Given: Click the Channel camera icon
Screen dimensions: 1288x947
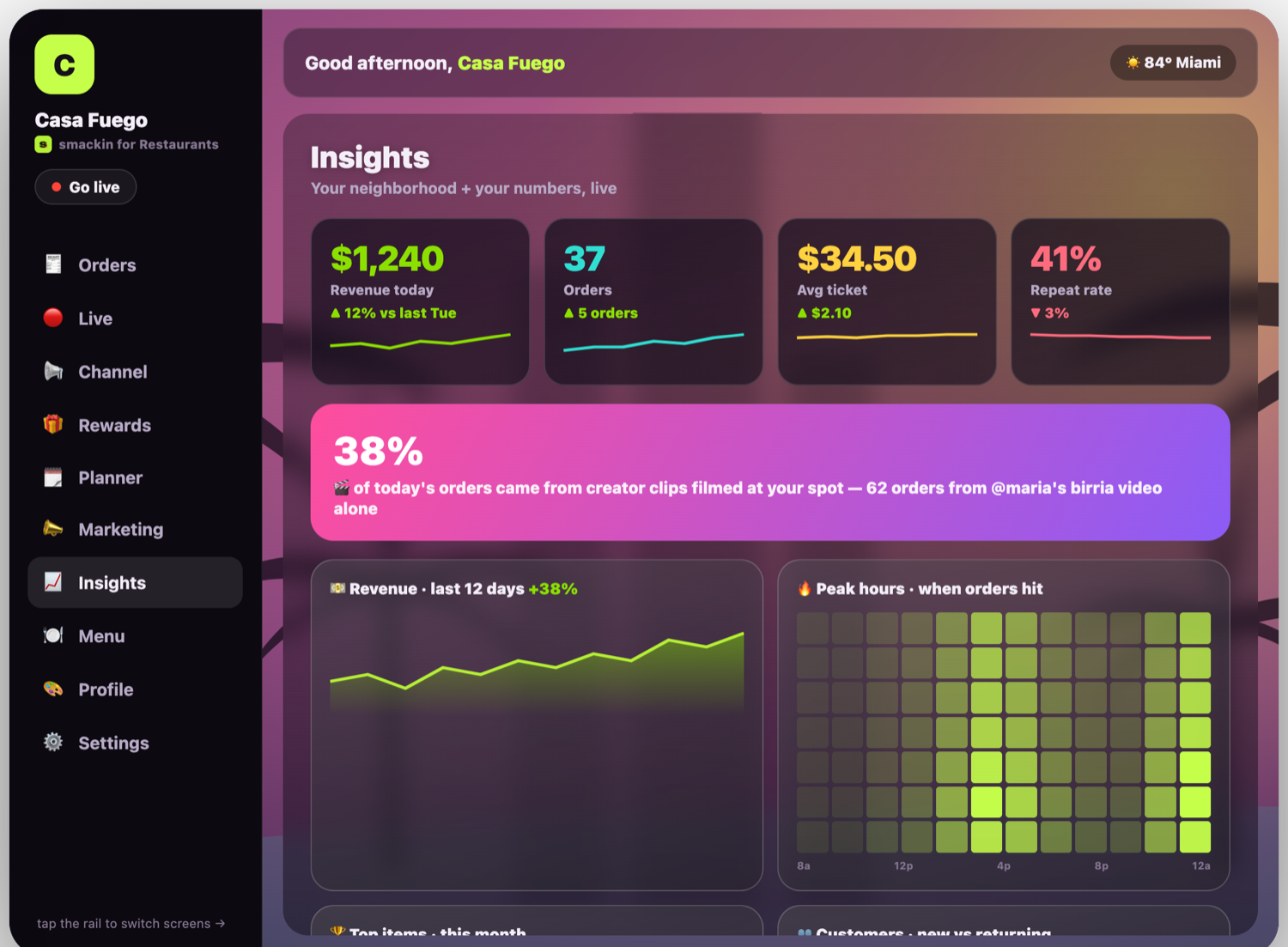Looking at the screenshot, I should [53, 371].
